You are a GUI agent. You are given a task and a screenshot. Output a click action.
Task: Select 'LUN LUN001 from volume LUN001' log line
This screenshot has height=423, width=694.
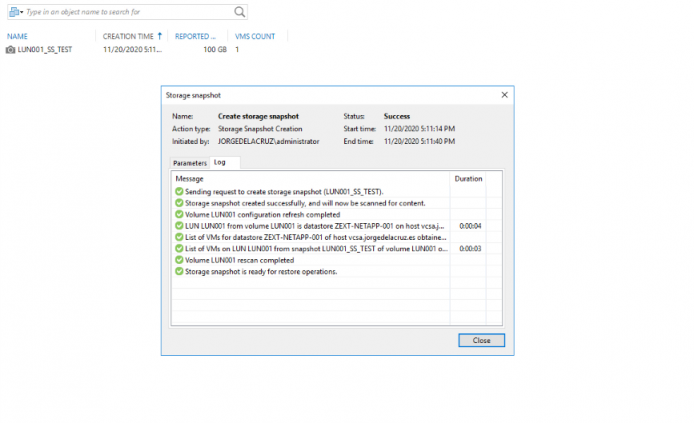[x=314, y=226]
